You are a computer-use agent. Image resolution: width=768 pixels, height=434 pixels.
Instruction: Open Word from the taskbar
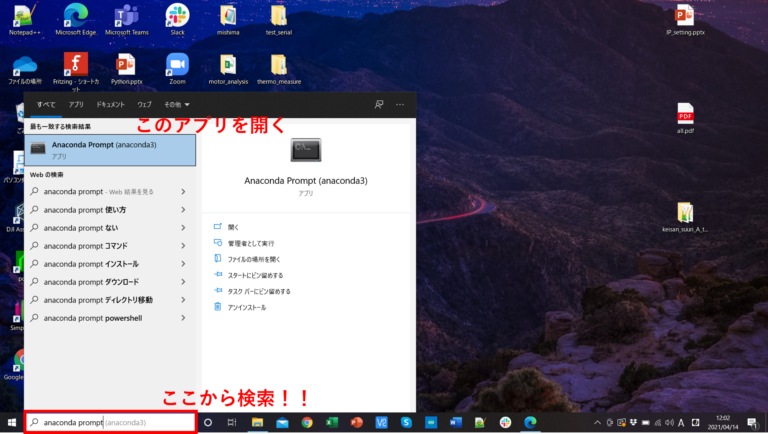coord(456,423)
